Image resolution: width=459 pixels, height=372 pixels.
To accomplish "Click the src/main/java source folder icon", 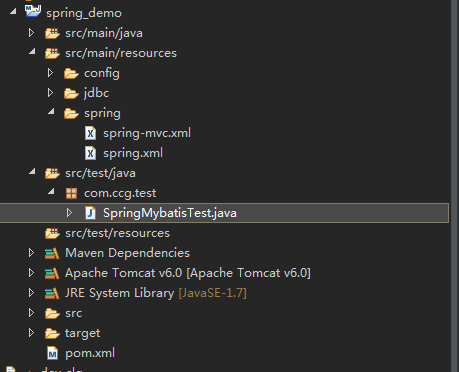I will pyautogui.click(x=52, y=33).
